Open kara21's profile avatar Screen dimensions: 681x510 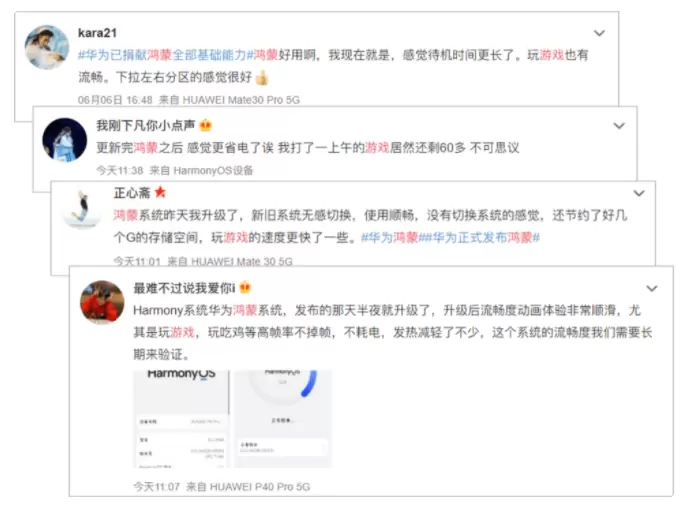pyautogui.click(x=46, y=47)
